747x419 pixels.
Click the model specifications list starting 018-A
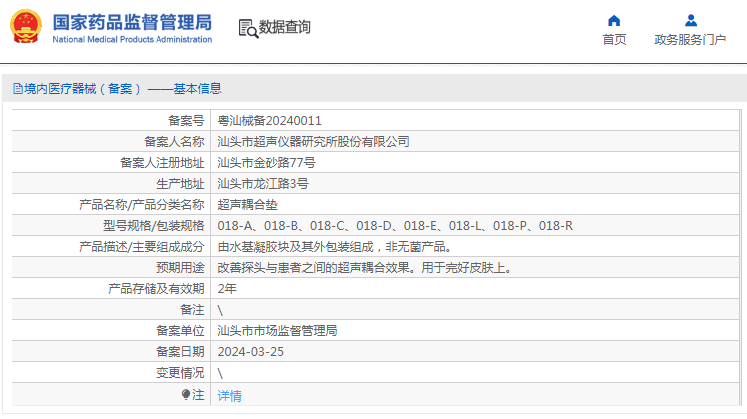pyautogui.click(x=394, y=225)
